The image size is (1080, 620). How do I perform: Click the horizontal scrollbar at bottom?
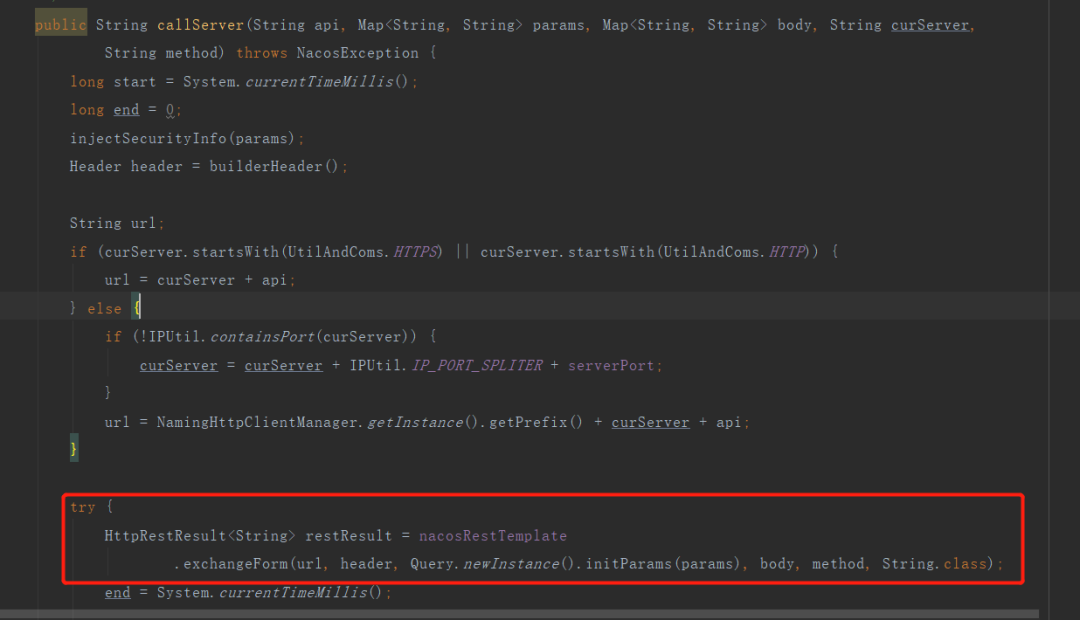pos(519,614)
